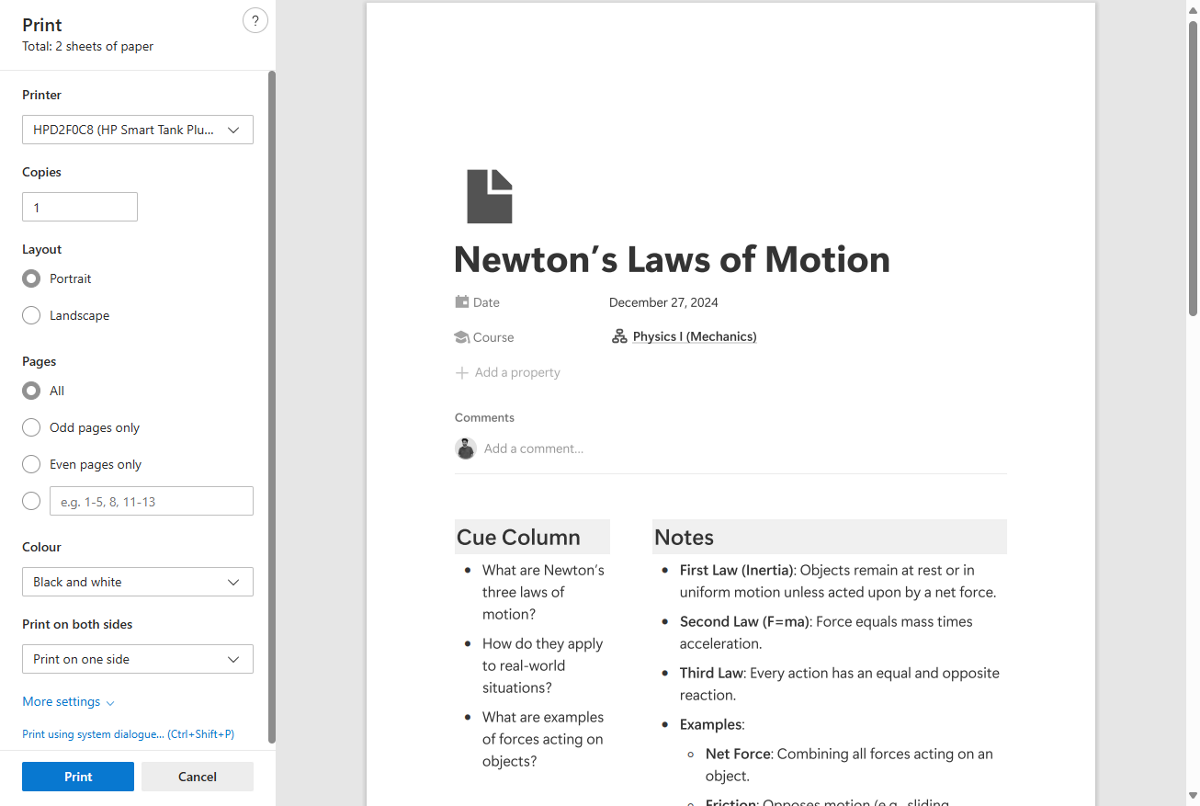Click the Third Law bullet
1200x806 pixels.
pos(840,684)
